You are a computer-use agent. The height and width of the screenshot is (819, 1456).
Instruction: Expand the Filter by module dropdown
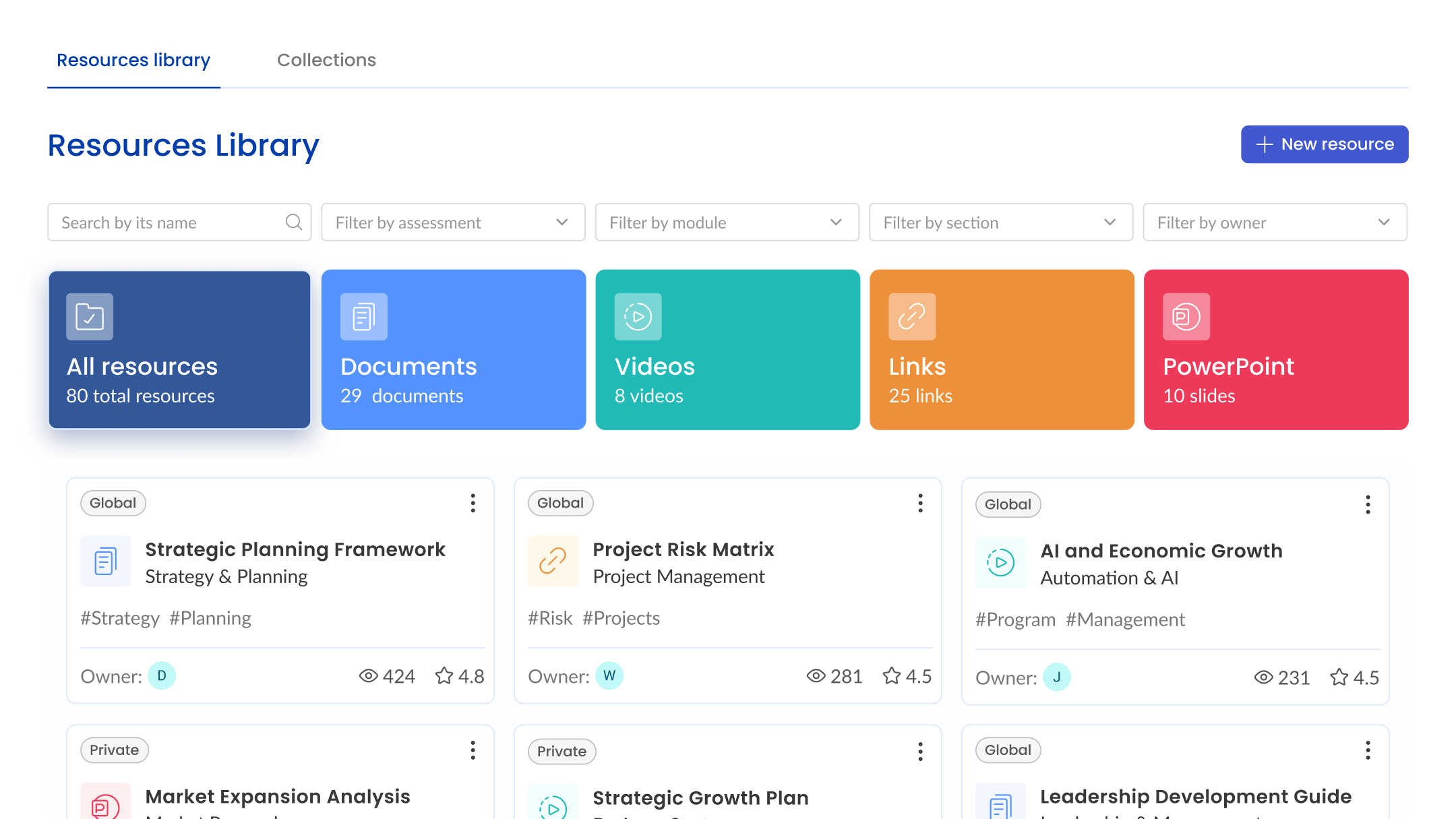pos(727,222)
